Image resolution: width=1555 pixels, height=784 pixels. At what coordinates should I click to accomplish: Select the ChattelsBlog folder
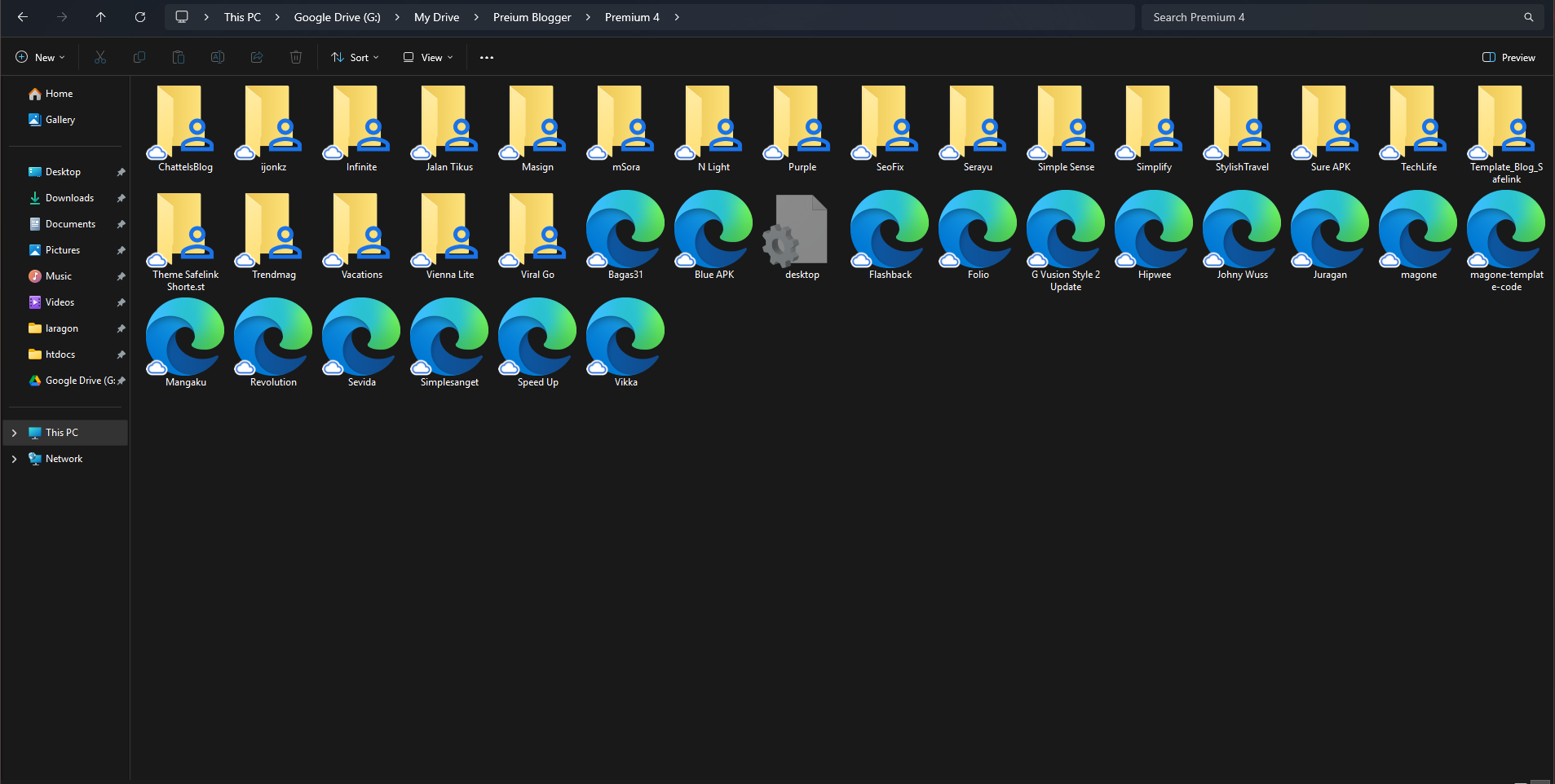click(185, 129)
